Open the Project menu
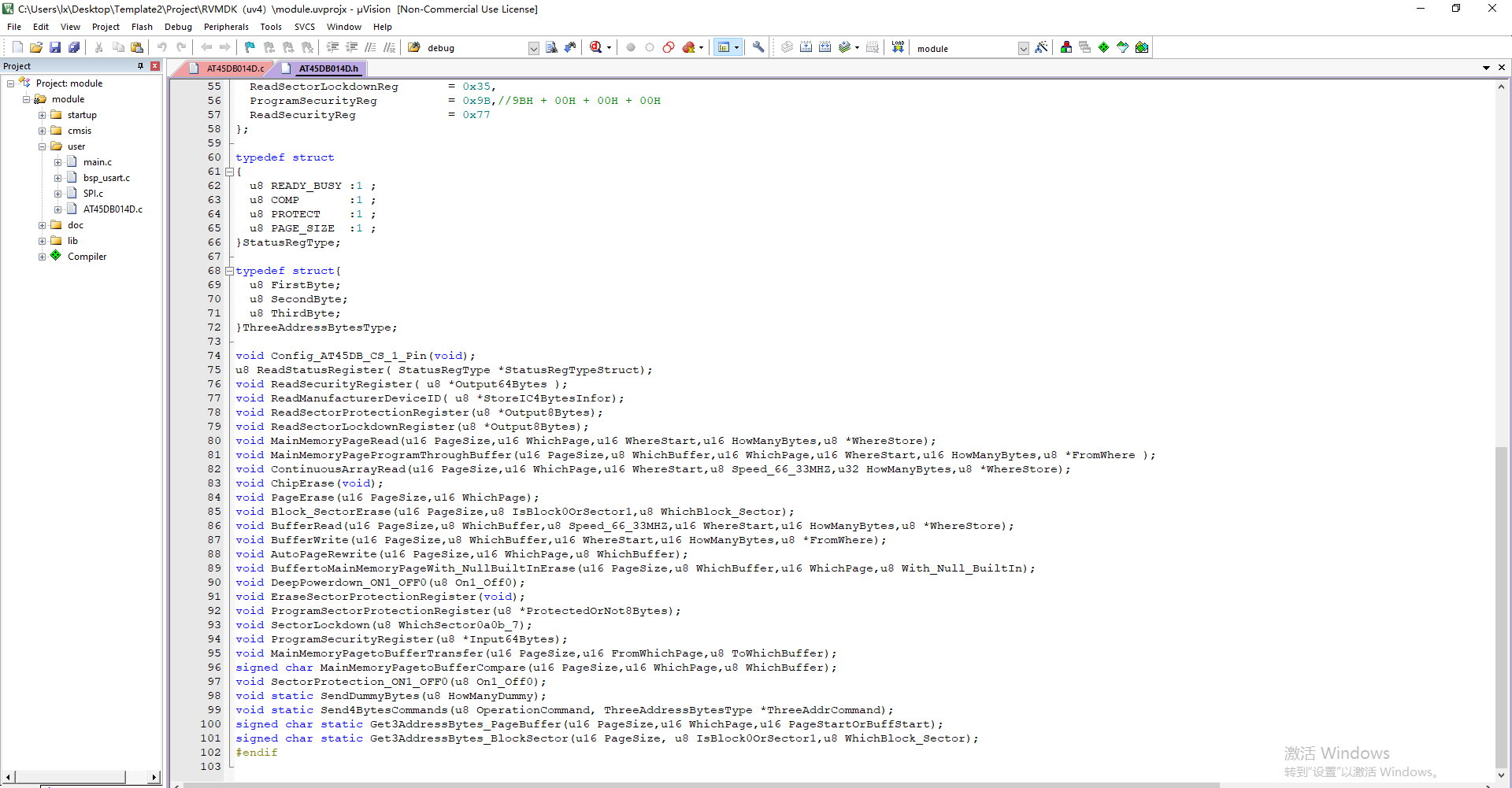 pyautogui.click(x=106, y=27)
